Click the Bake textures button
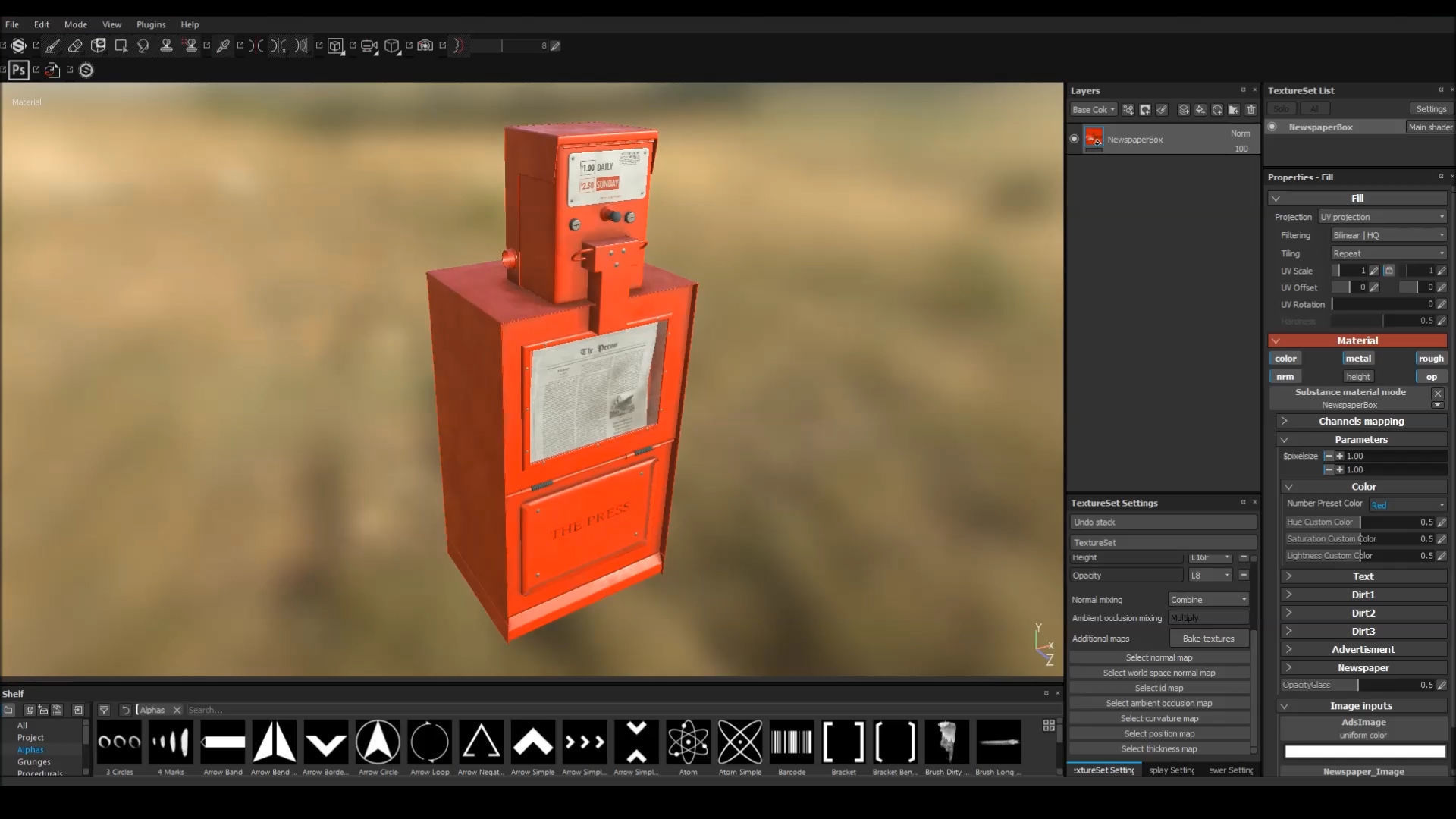The width and height of the screenshot is (1456, 819). 1209,639
